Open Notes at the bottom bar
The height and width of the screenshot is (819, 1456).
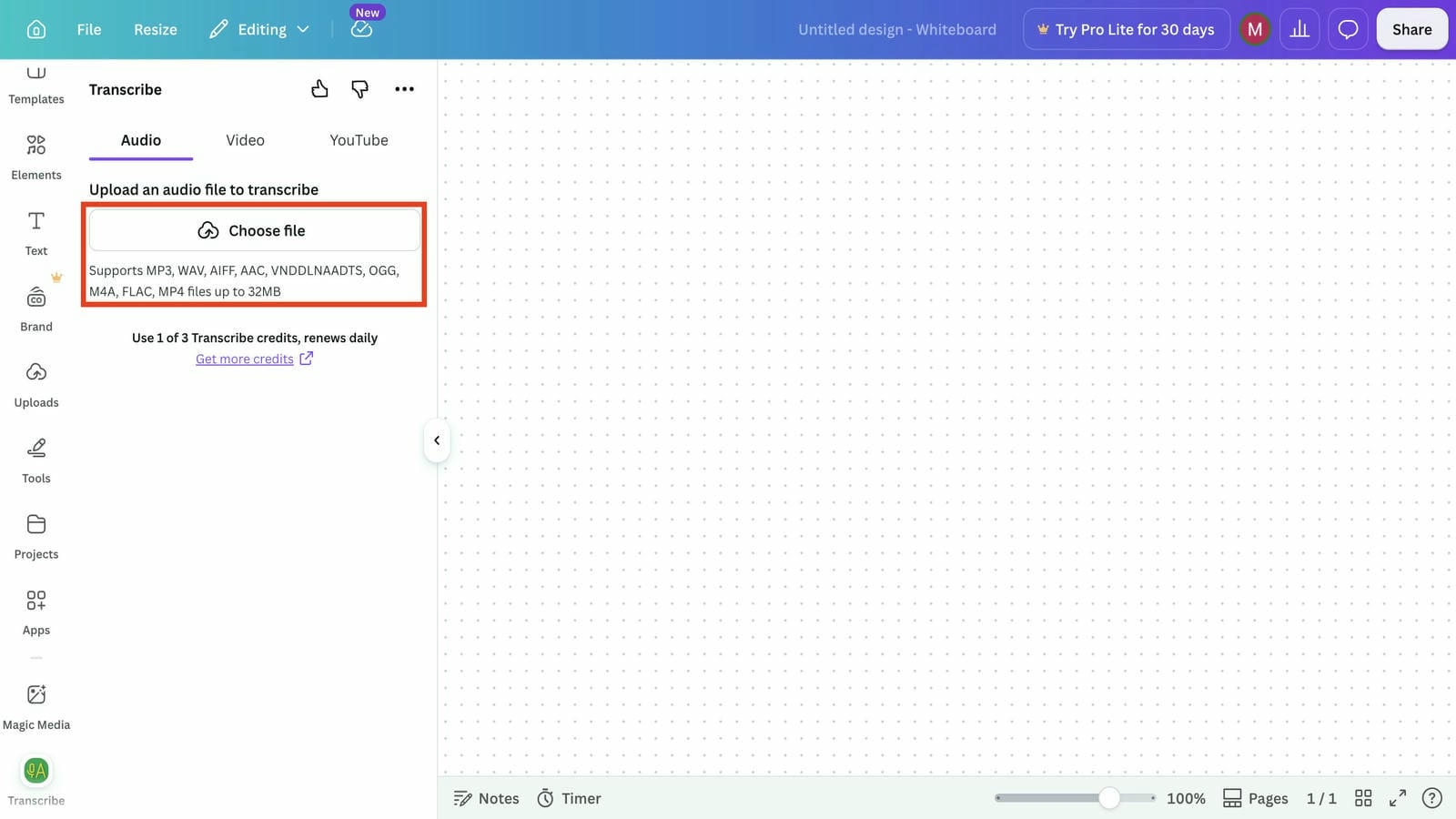pos(486,798)
